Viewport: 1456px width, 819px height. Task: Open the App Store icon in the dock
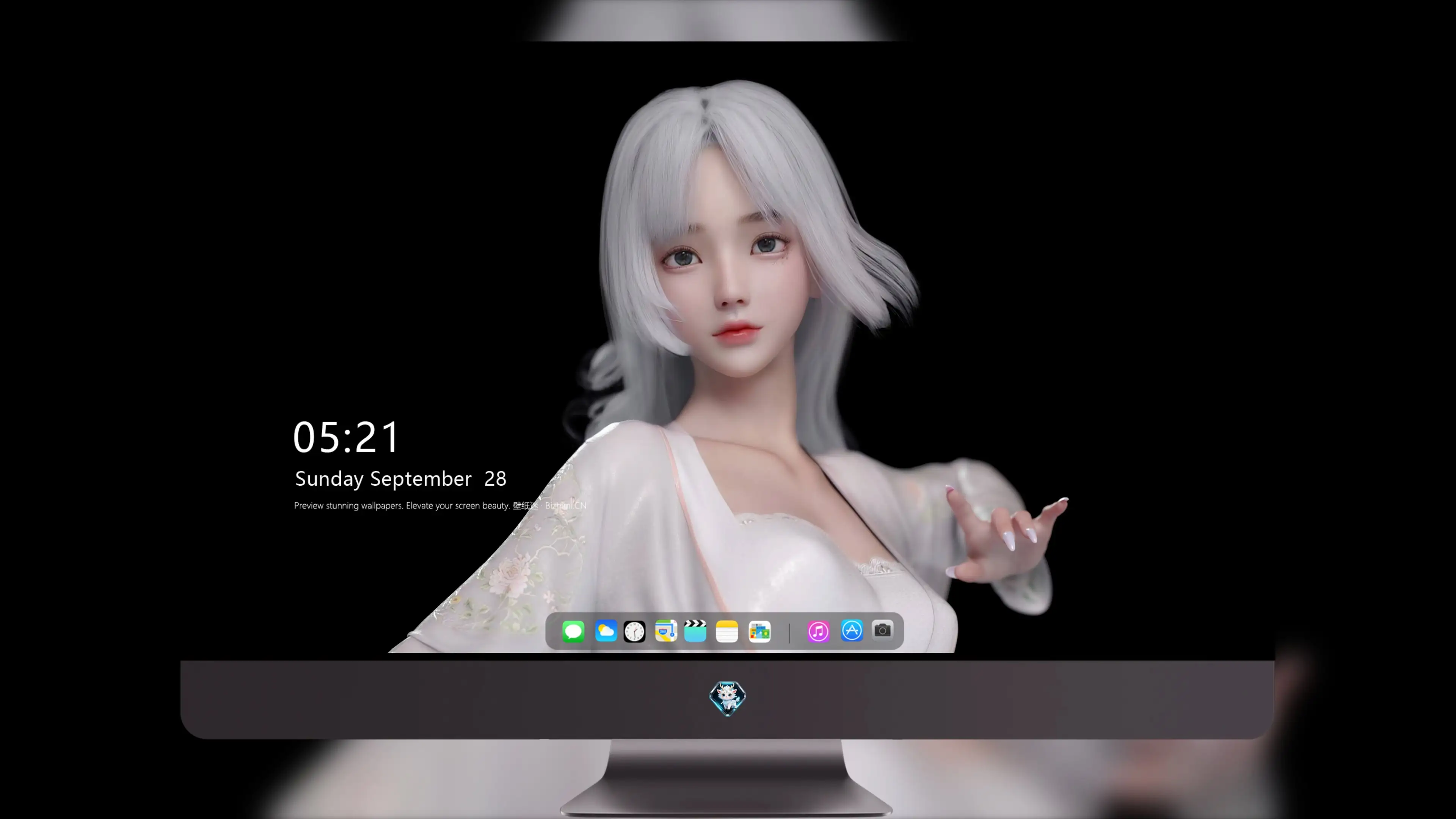(852, 630)
